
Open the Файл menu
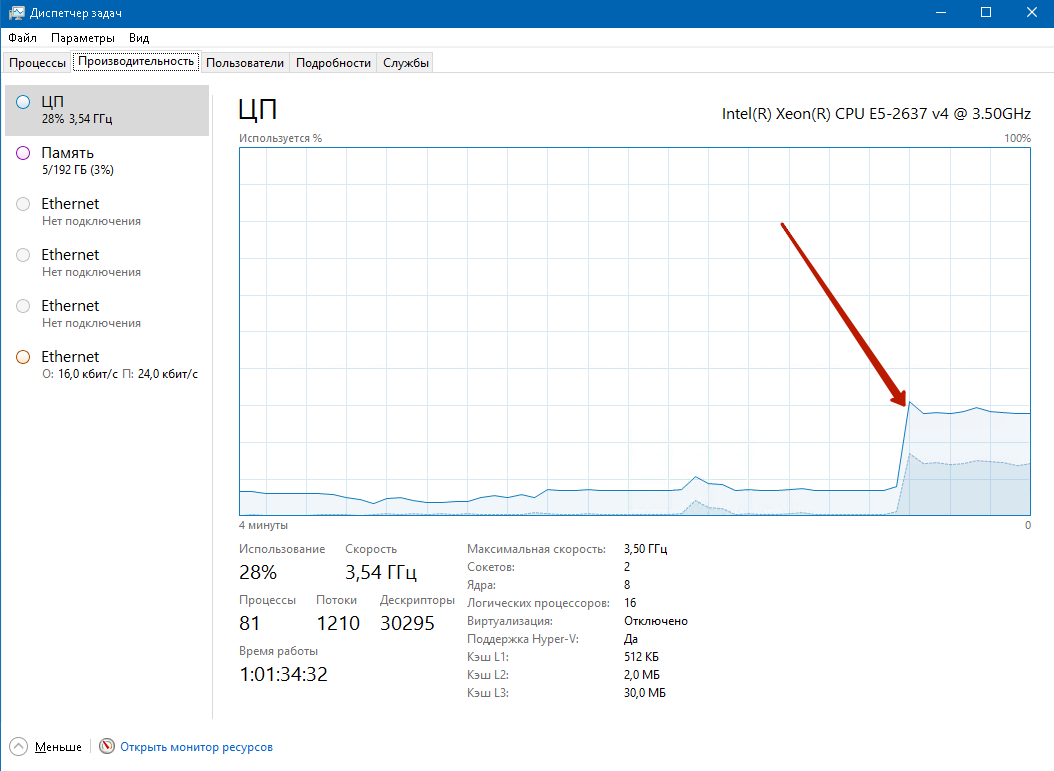22,38
